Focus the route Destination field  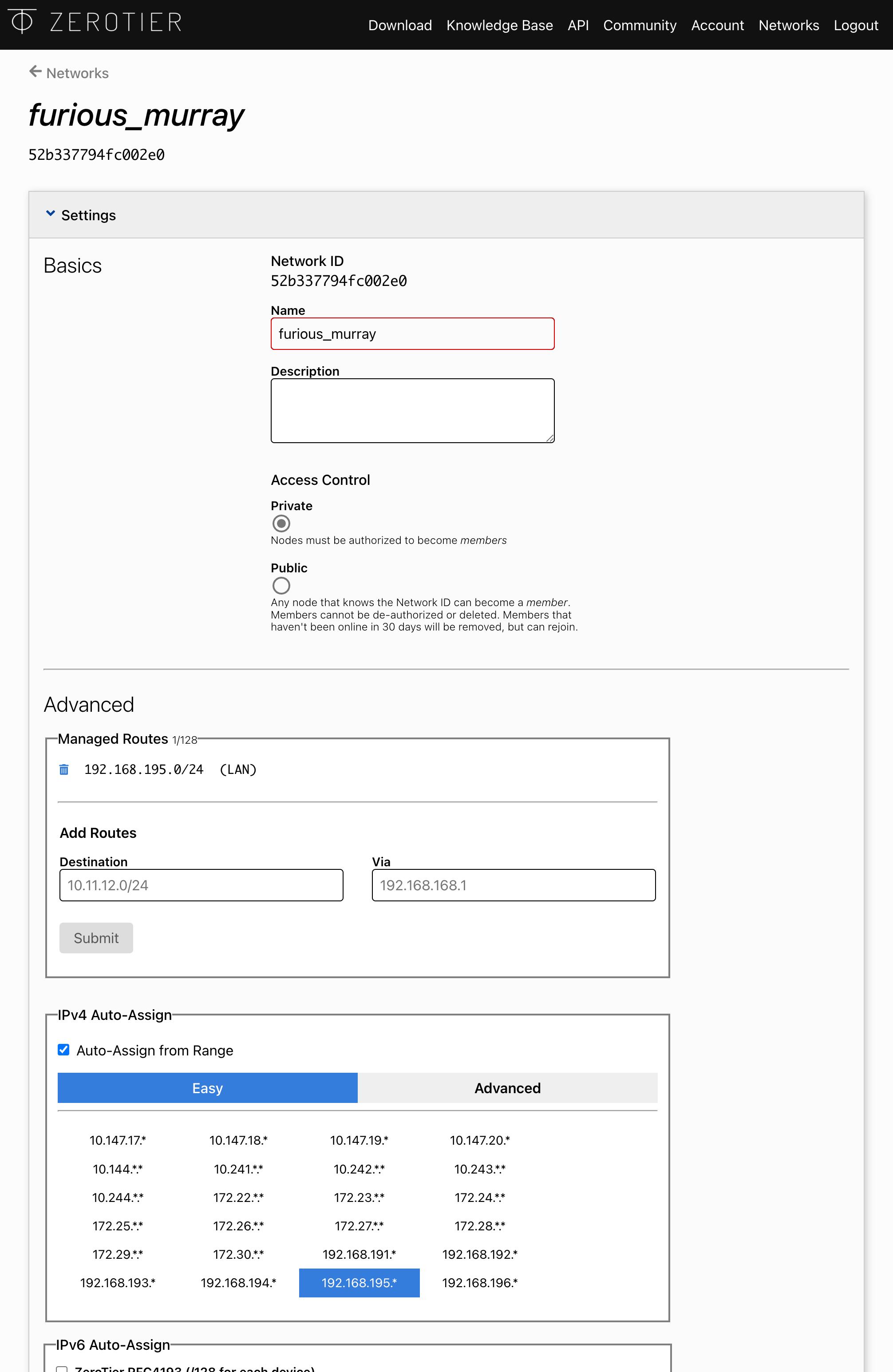point(201,885)
